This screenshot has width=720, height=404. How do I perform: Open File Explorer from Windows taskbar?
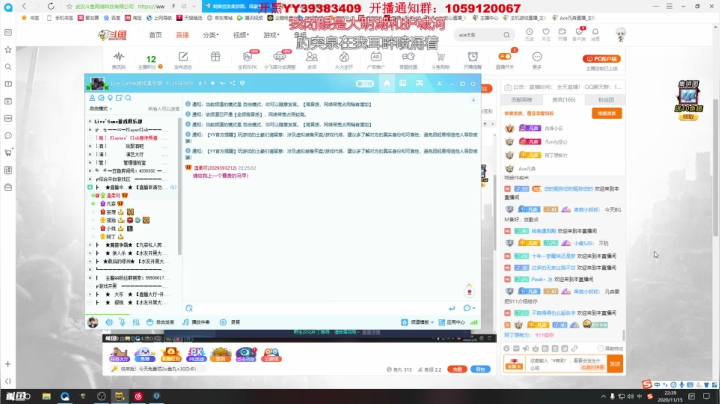coord(46,396)
